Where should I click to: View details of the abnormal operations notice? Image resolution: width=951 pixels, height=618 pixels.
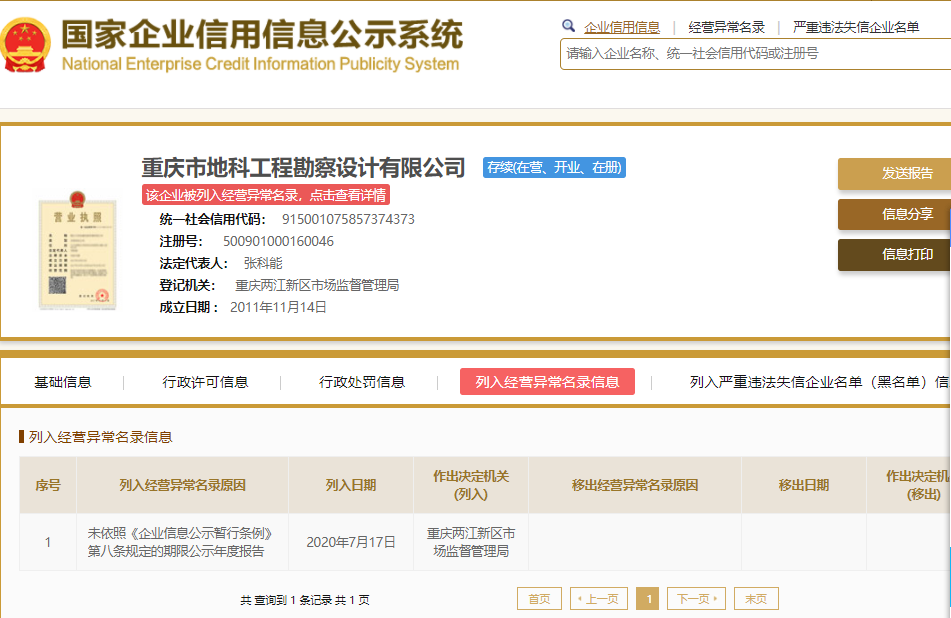coord(266,195)
